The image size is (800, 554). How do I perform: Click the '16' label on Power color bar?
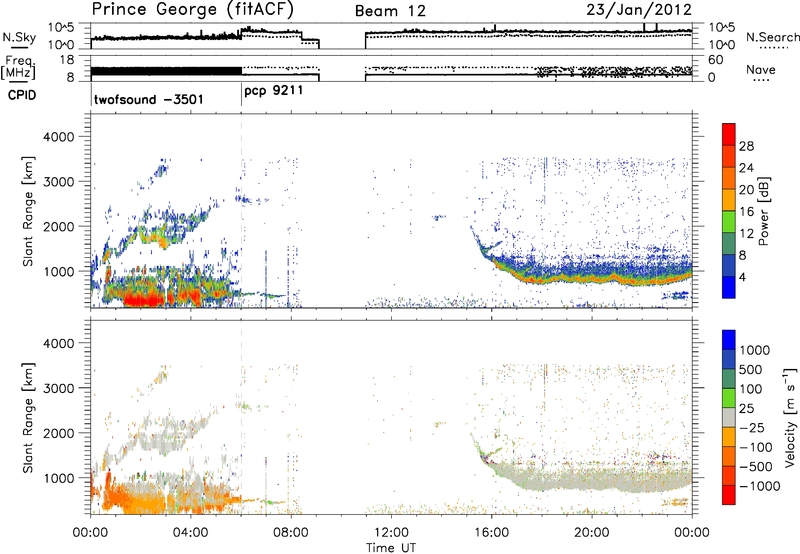click(746, 212)
